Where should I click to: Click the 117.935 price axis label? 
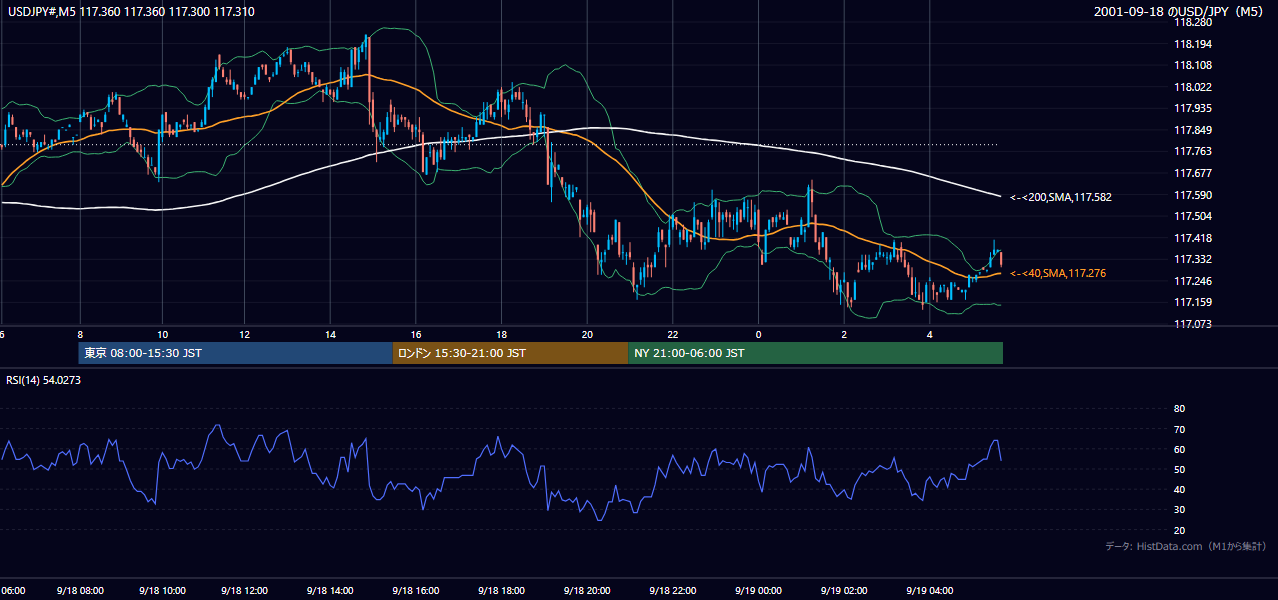pos(1192,108)
